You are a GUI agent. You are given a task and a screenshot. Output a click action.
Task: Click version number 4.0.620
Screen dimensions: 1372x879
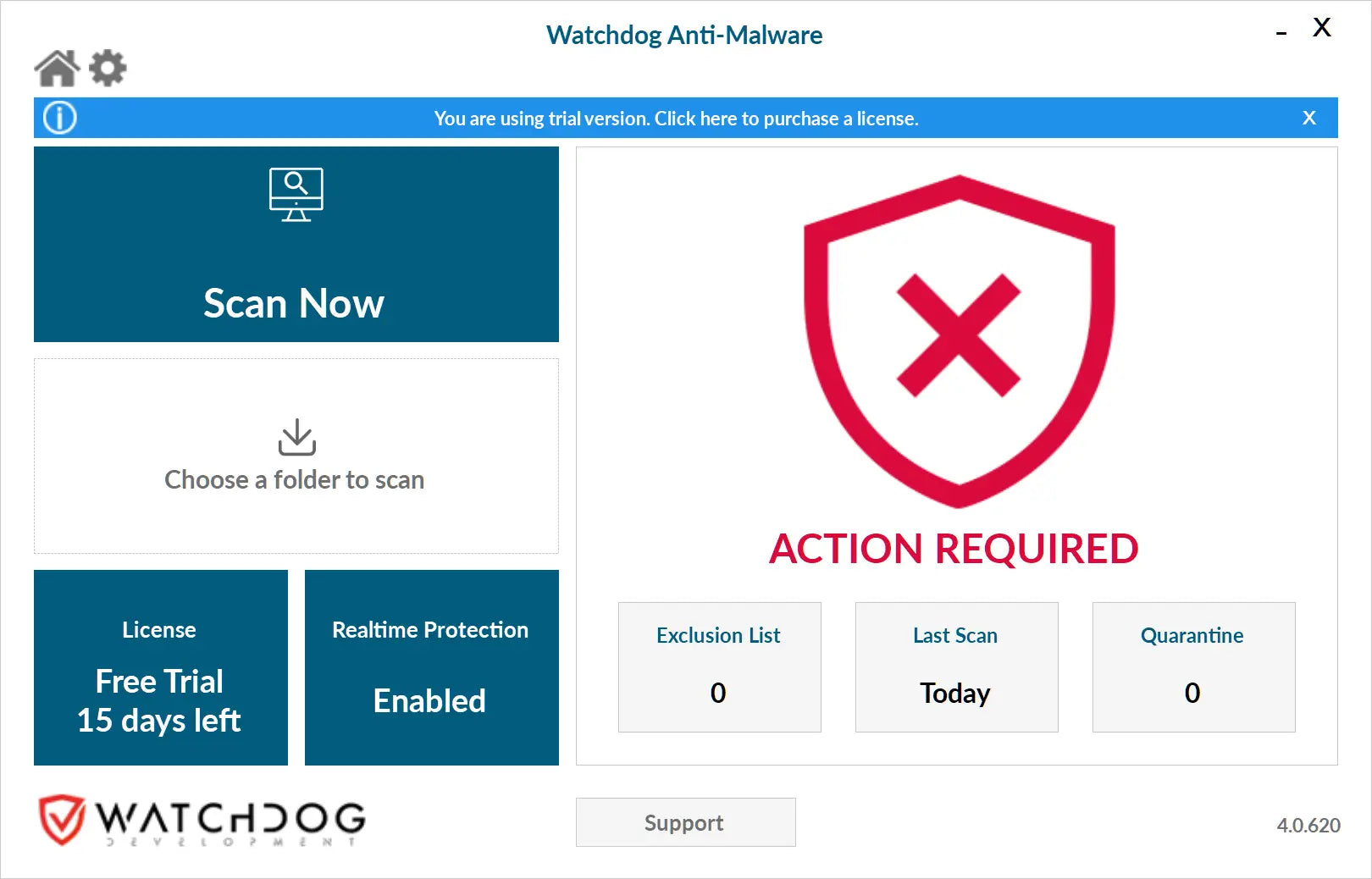[x=1308, y=825]
